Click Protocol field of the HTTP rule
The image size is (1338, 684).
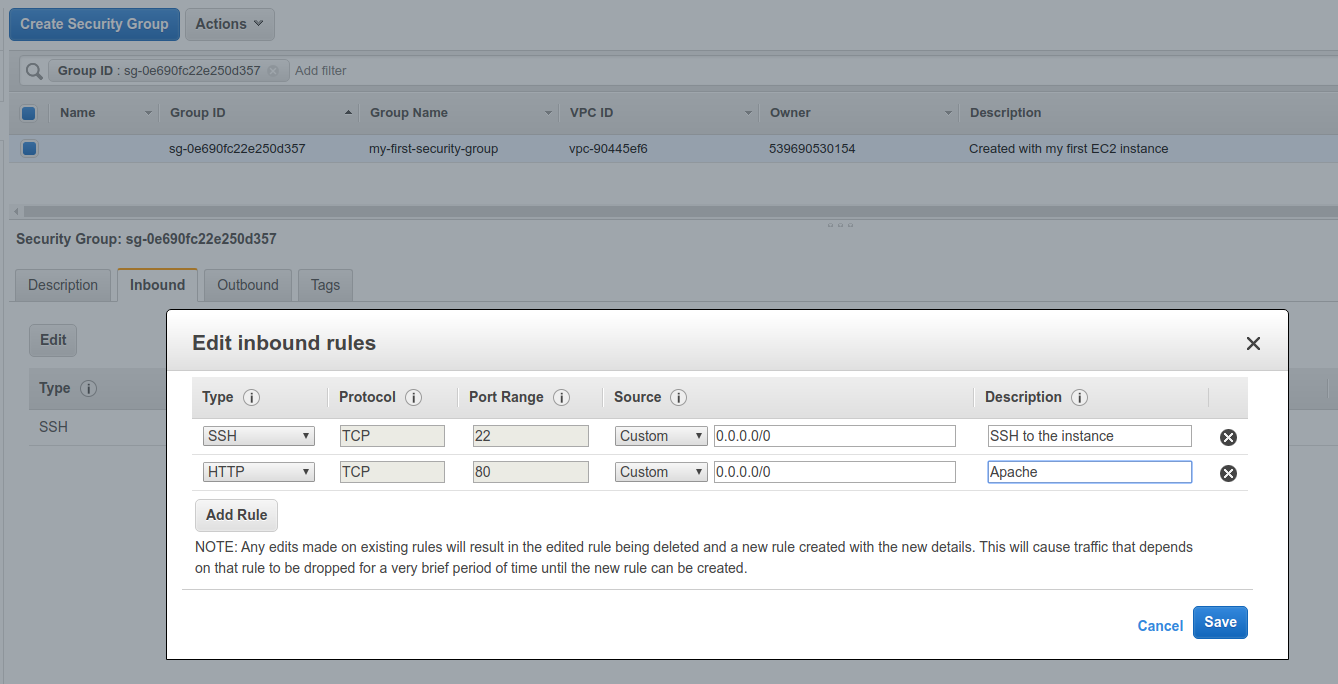392,472
